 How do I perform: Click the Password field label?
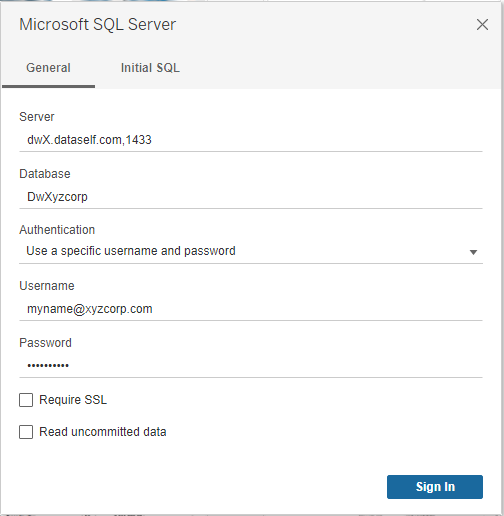click(45, 343)
